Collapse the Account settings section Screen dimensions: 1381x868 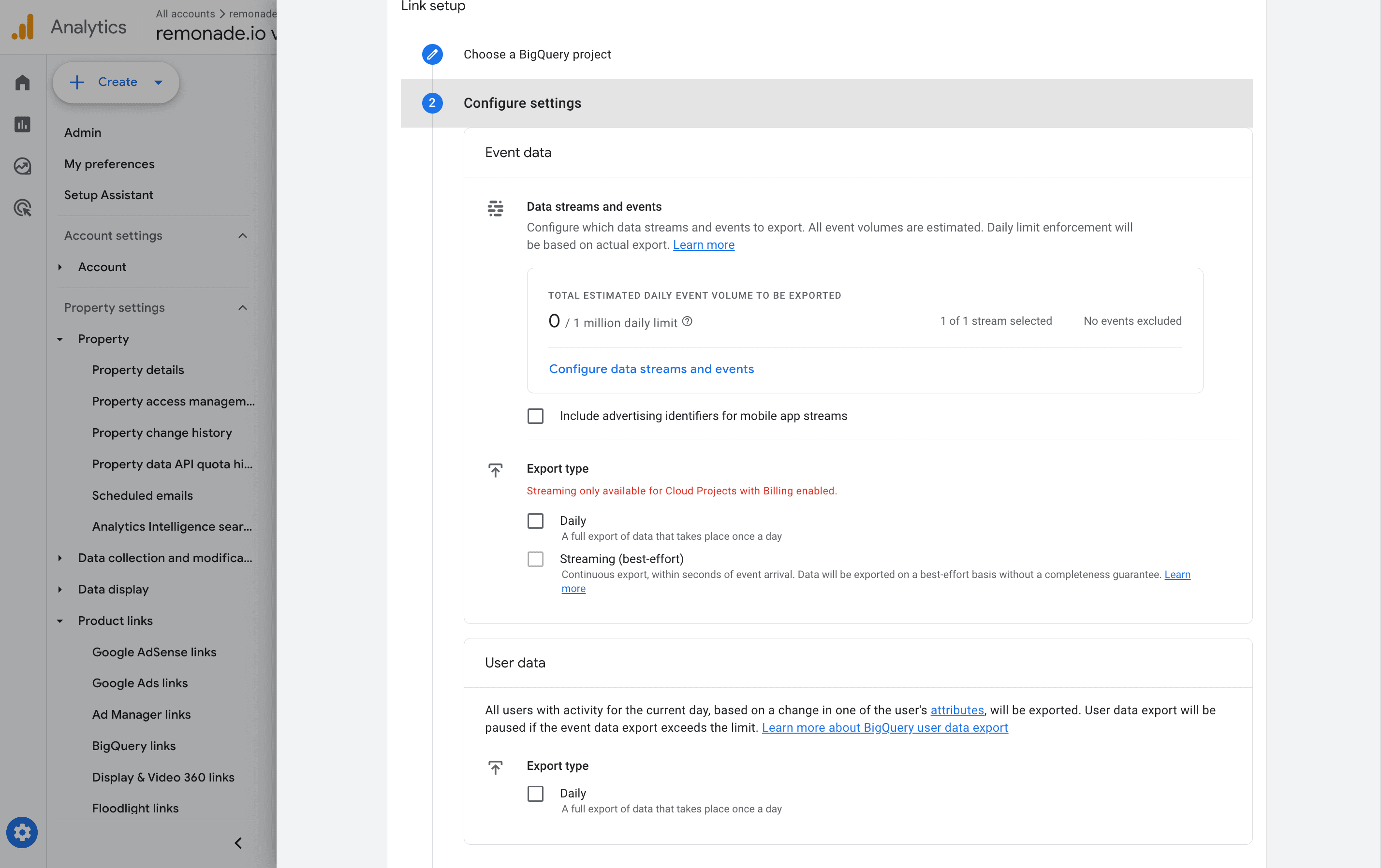243,236
